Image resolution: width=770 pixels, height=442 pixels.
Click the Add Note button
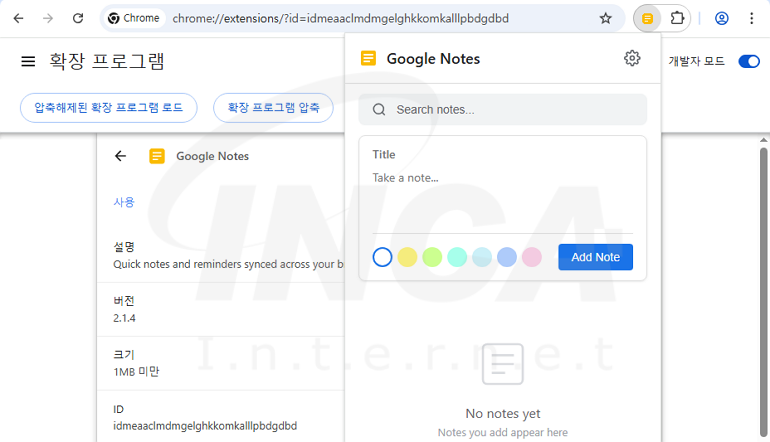(595, 257)
